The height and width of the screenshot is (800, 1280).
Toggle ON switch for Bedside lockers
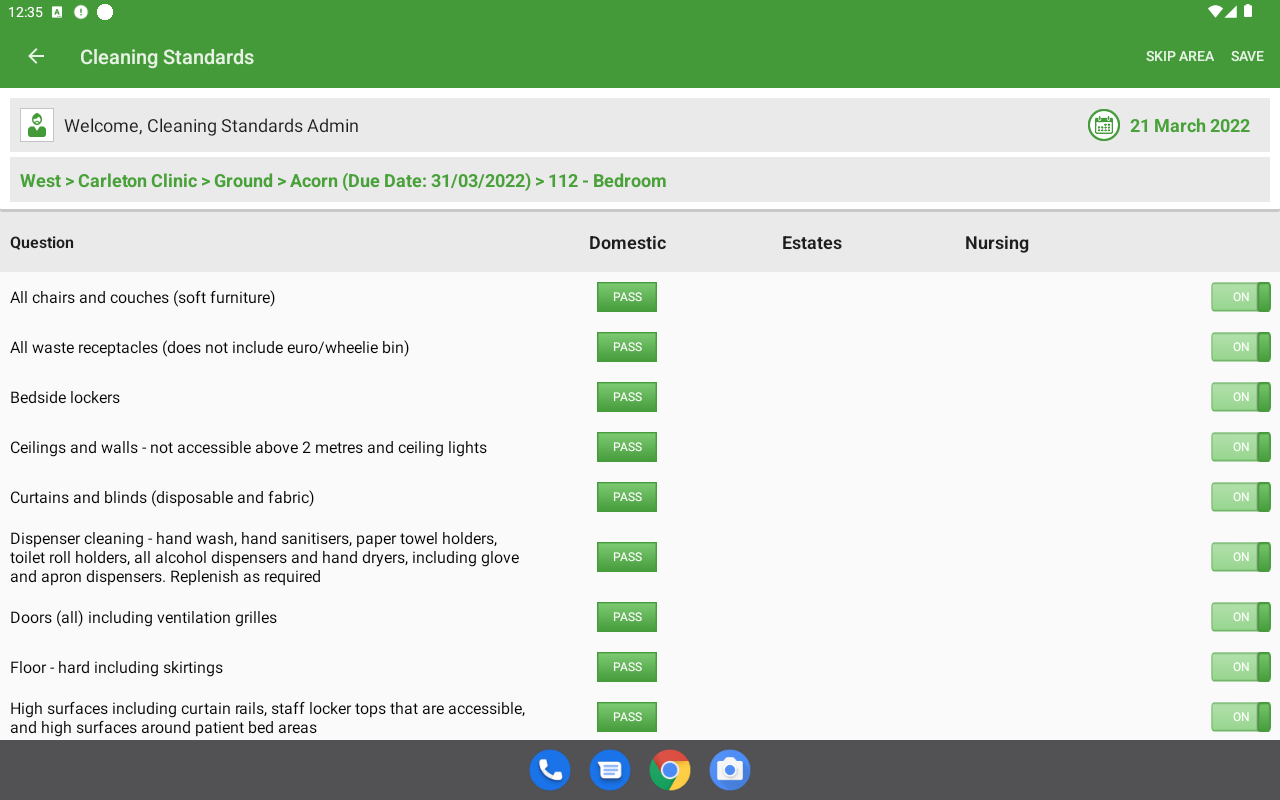(1241, 397)
